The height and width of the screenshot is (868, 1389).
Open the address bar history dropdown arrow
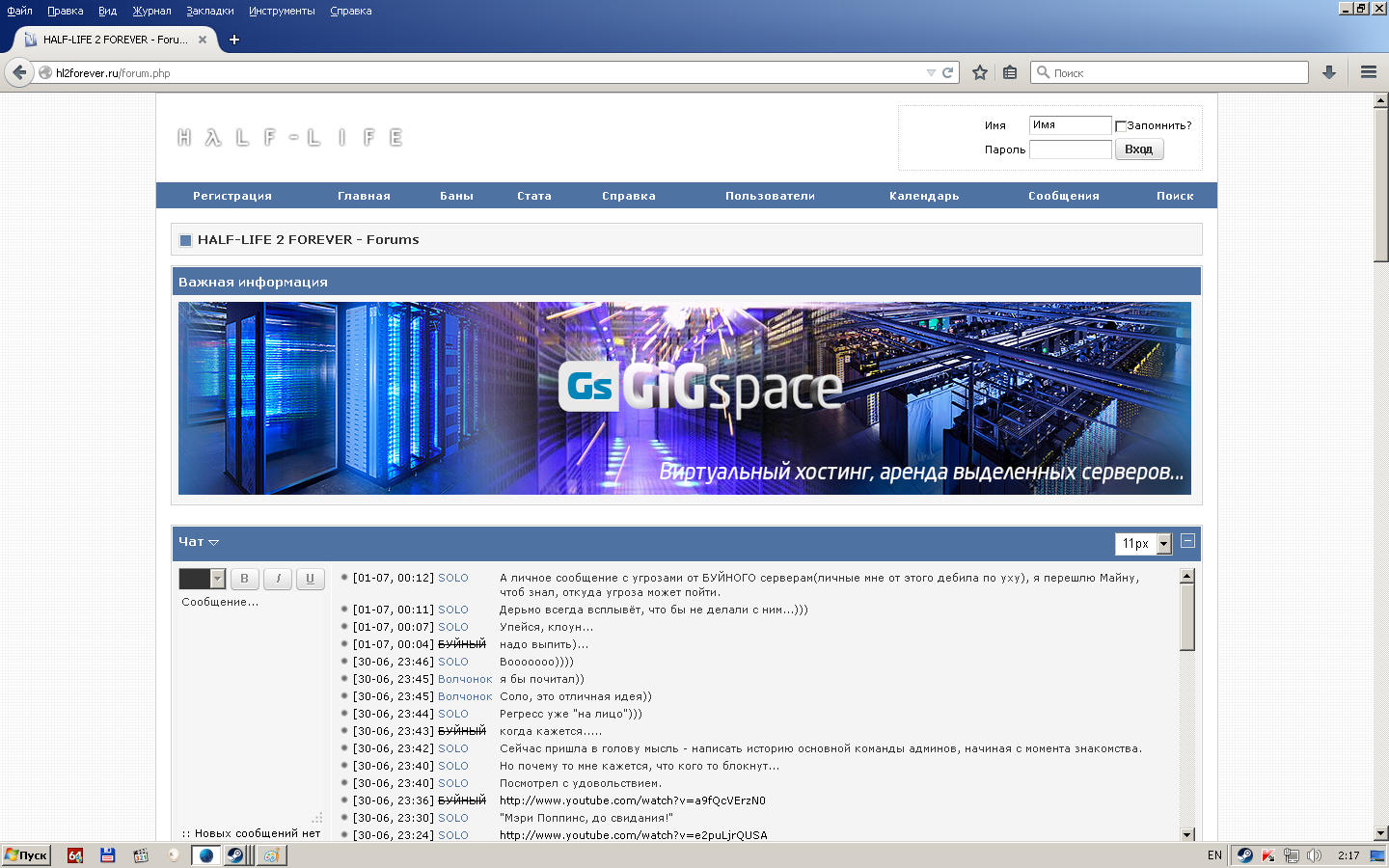point(931,72)
